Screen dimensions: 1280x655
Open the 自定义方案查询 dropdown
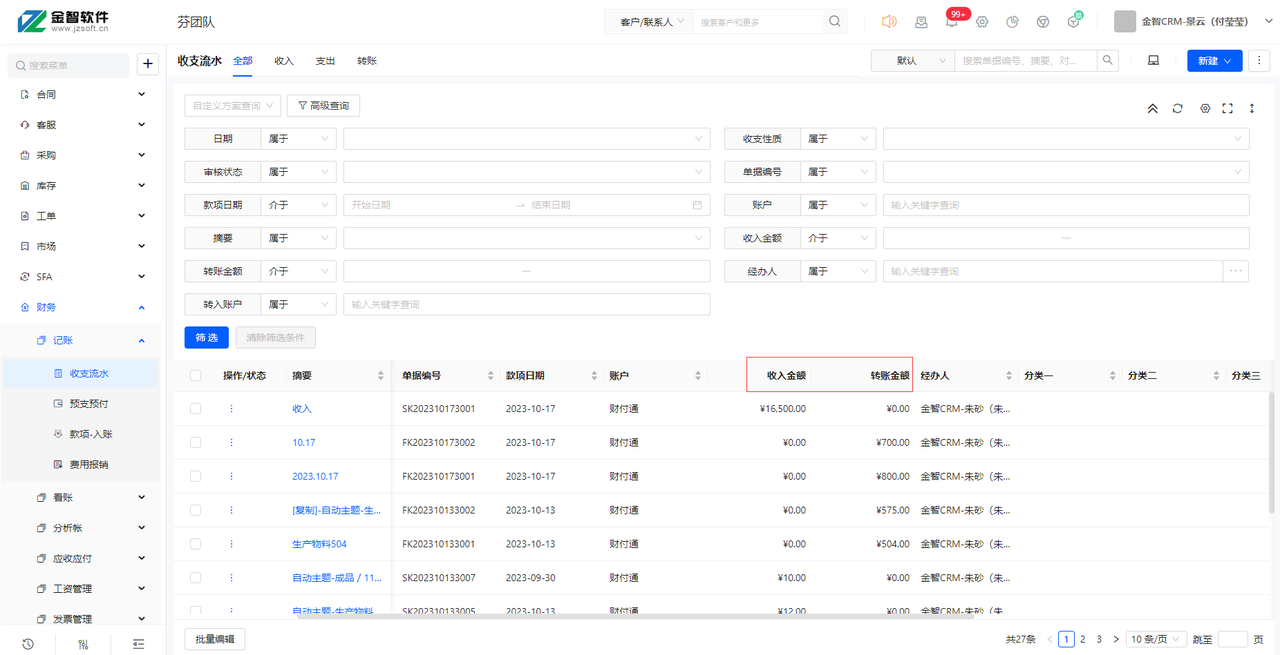click(232, 105)
